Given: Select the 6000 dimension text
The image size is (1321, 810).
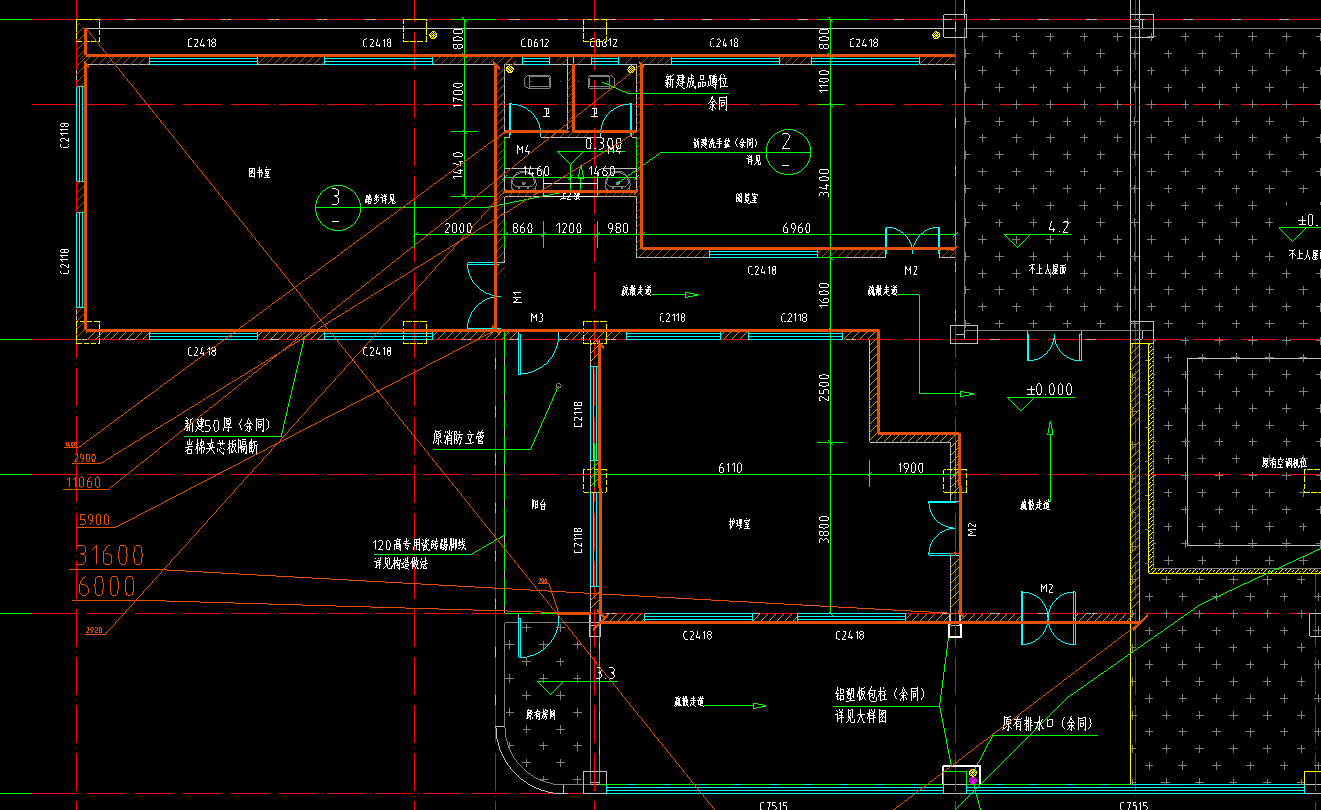Looking at the screenshot, I should [x=107, y=587].
